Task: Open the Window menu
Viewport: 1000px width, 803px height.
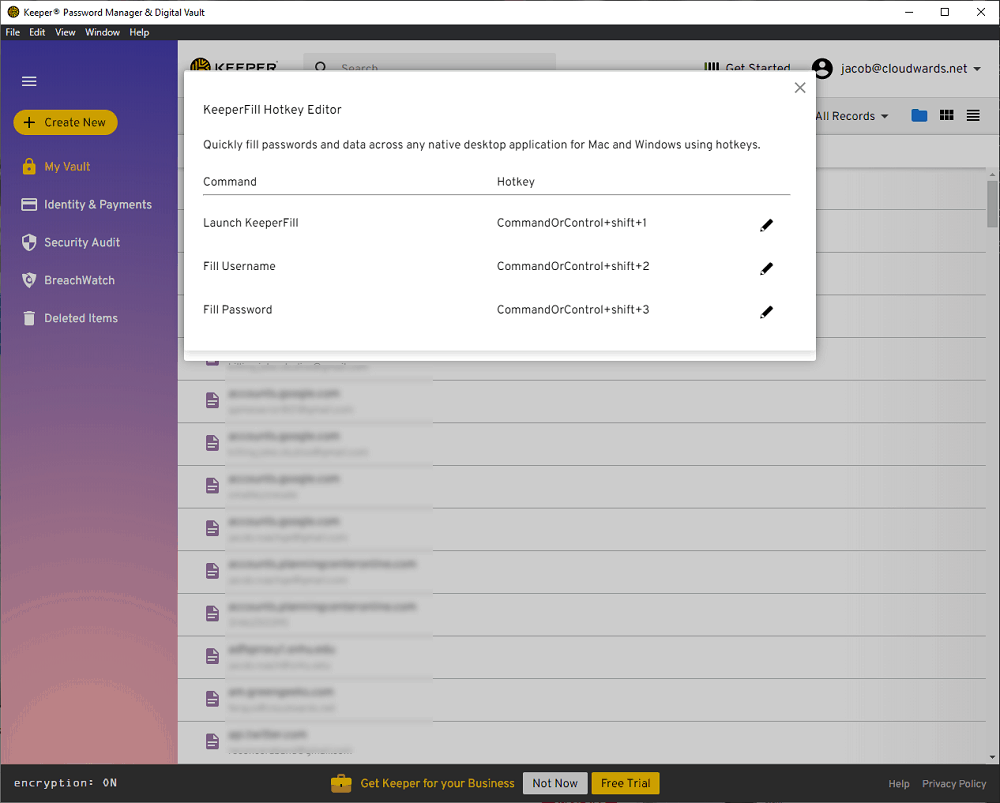Action: [102, 33]
